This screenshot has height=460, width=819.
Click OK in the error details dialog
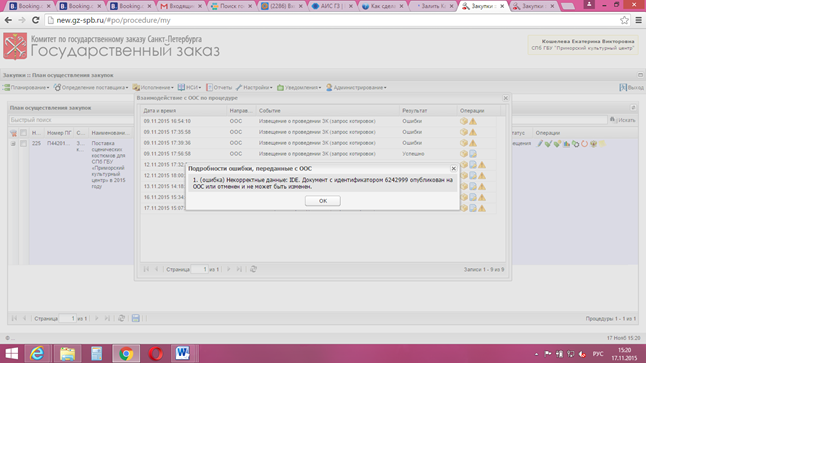tap(323, 201)
